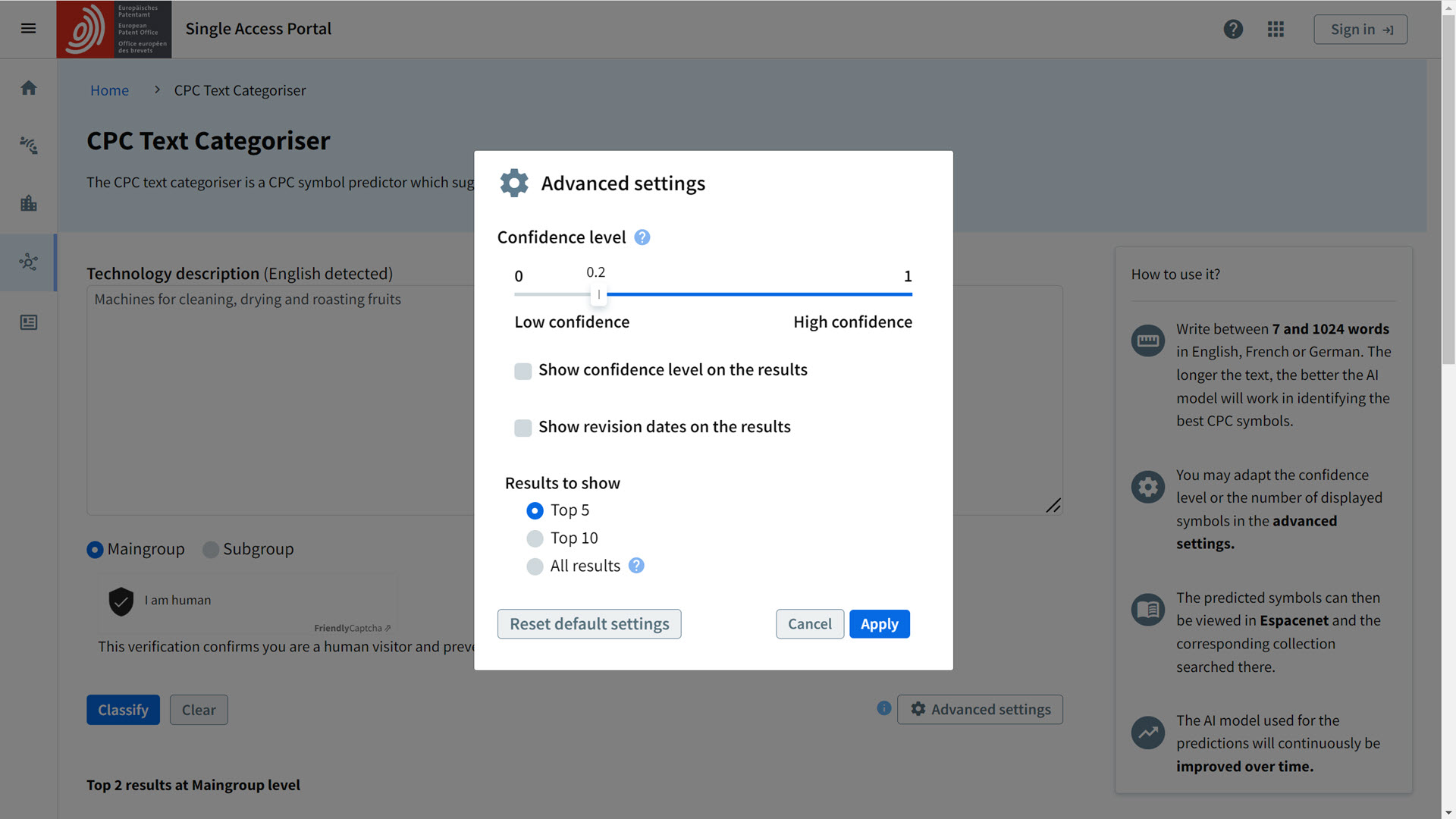Open the Home icon in the sidebar
Image resolution: width=1456 pixels, height=819 pixels.
(x=28, y=87)
